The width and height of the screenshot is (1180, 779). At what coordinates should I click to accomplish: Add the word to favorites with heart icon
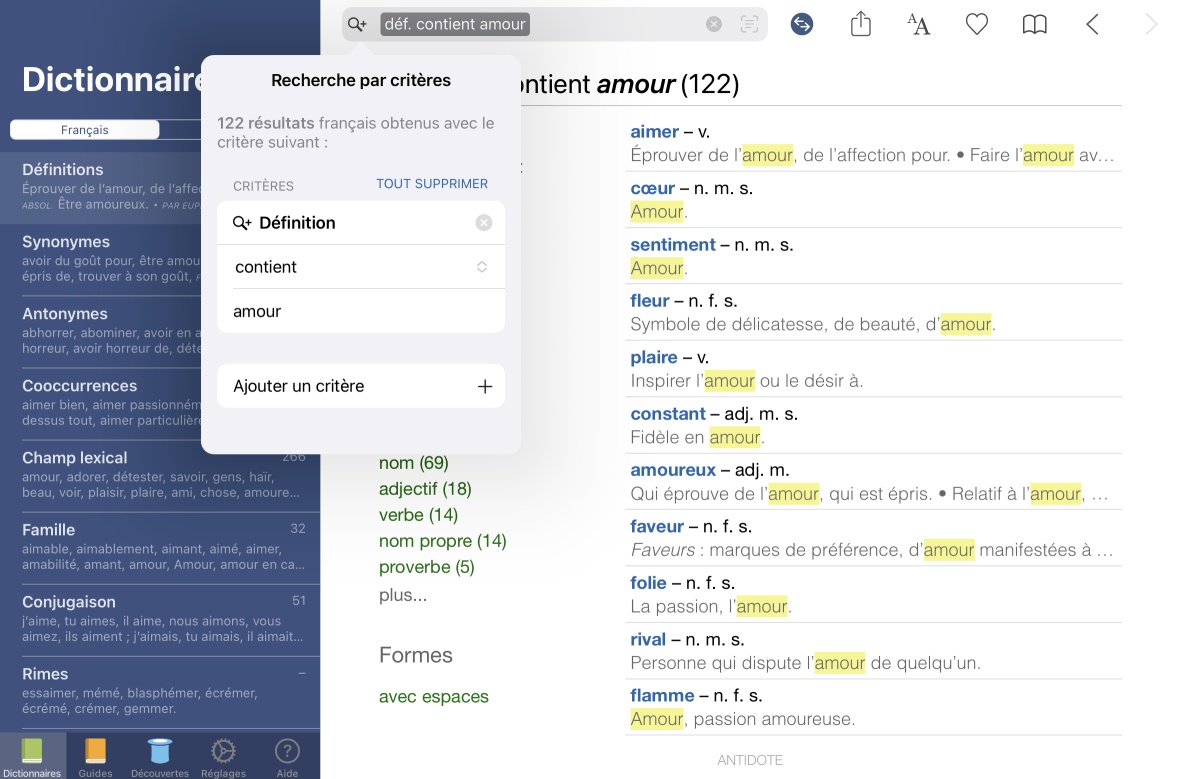click(x=976, y=24)
